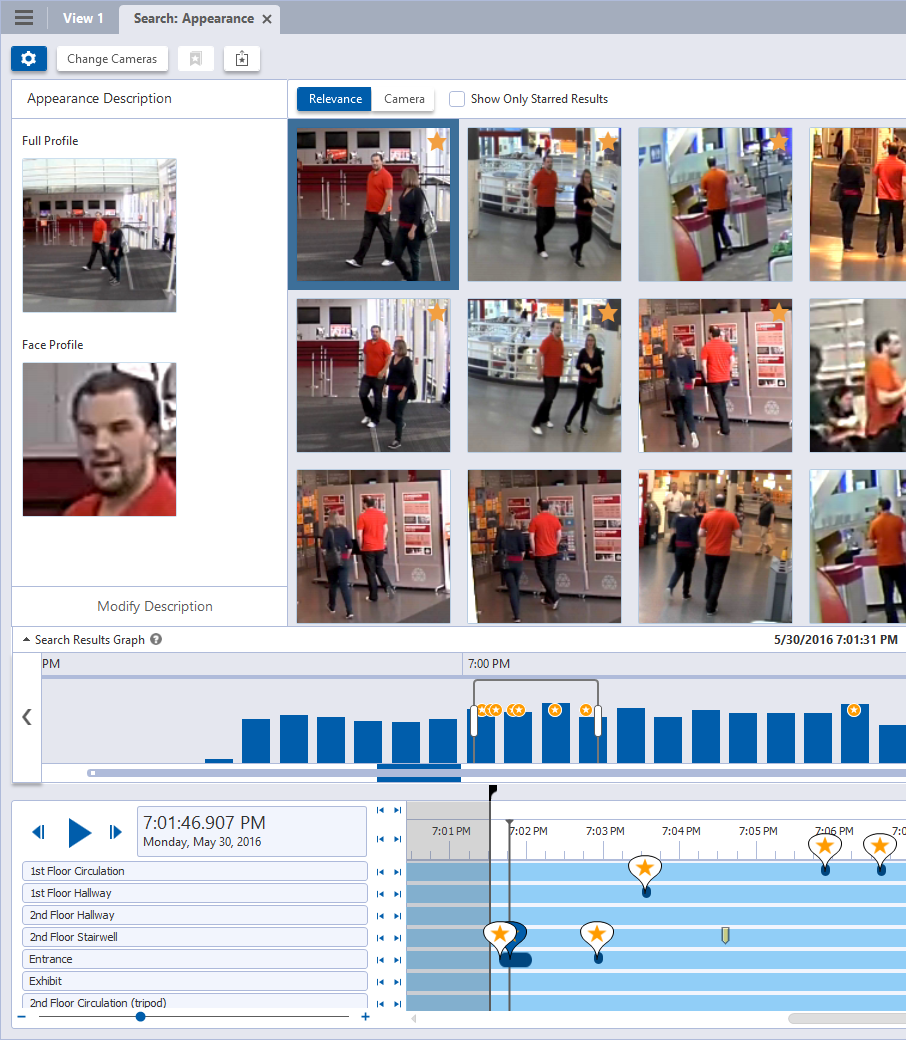Toggle star on third result in top row
Viewport: 906px width, 1040px height.
(x=779, y=141)
